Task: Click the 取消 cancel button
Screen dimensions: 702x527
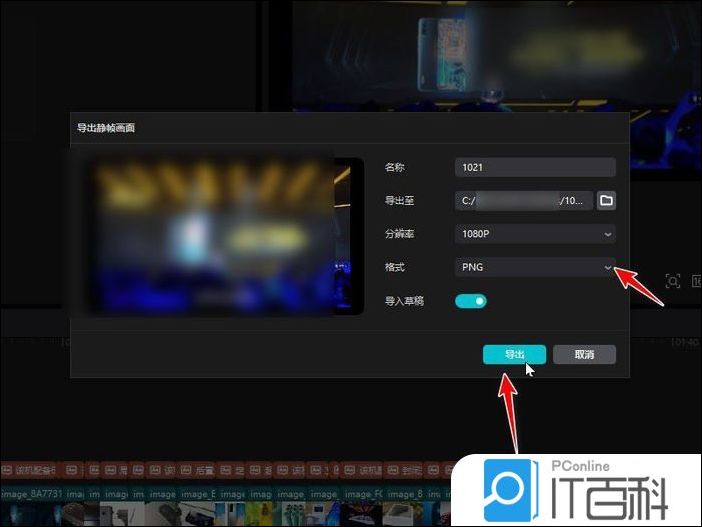Action: pos(584,355)
